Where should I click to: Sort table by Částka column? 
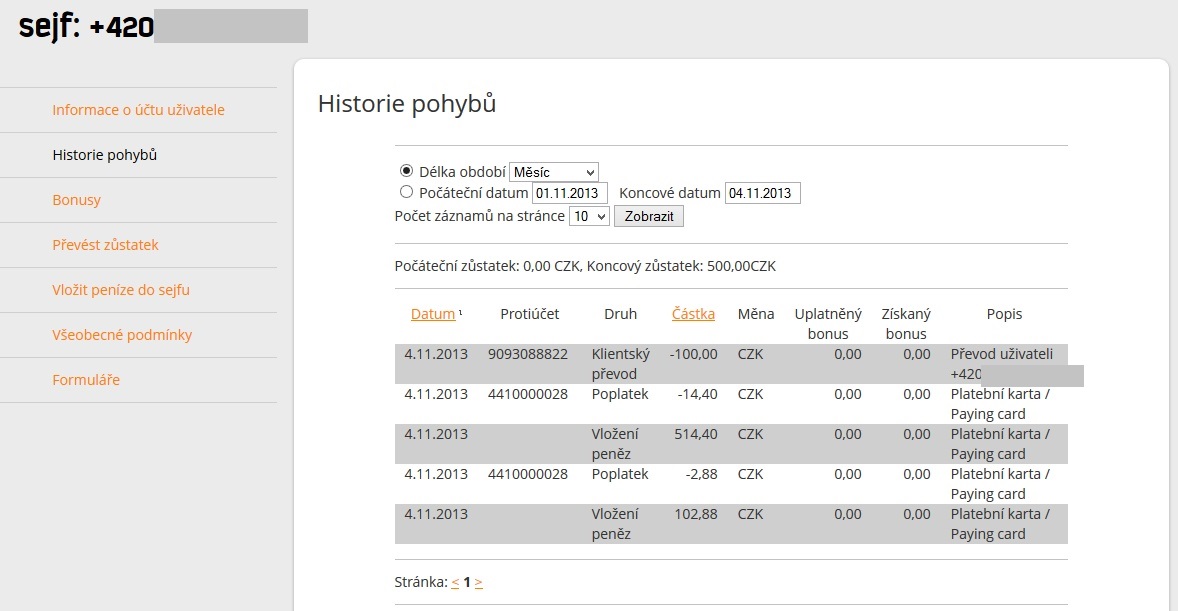(x=693, y=314)
